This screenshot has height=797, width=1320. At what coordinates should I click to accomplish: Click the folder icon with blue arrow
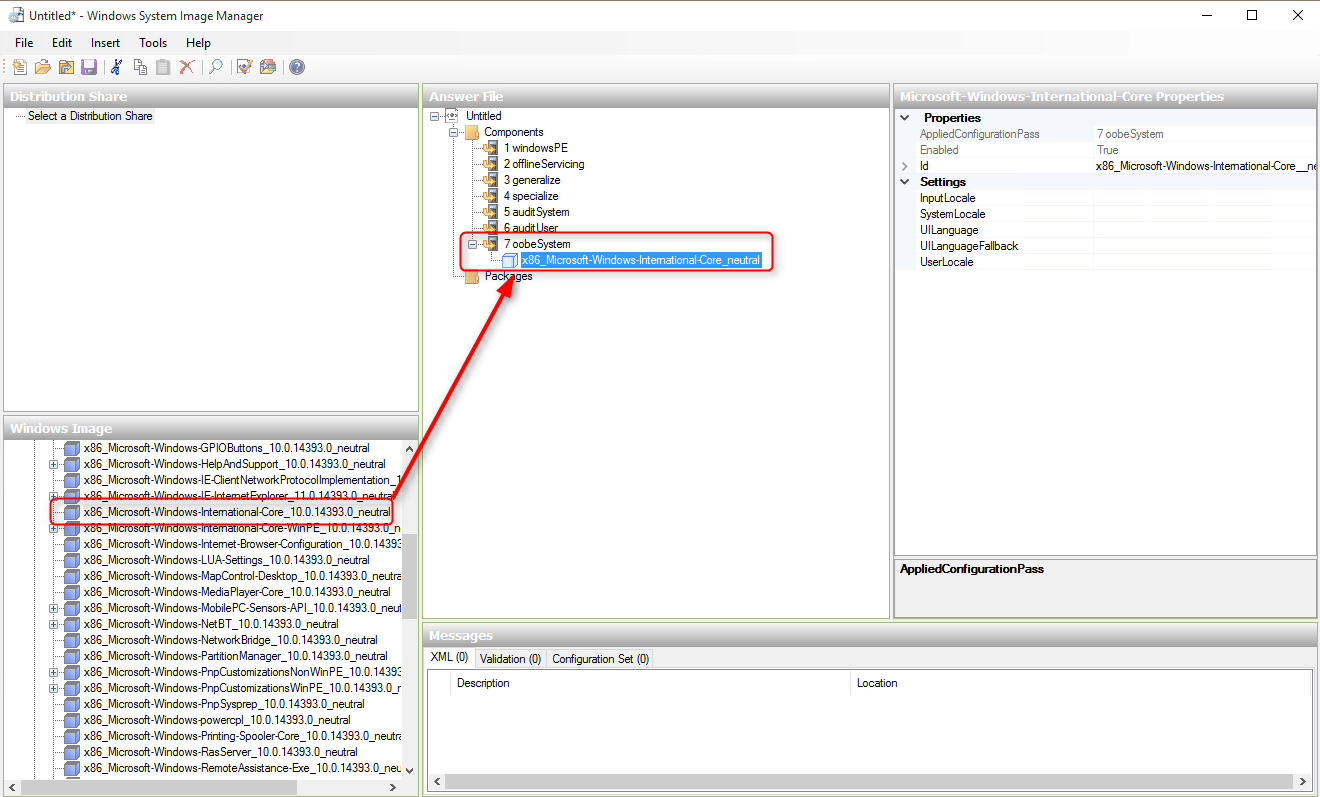click(66, 67)
